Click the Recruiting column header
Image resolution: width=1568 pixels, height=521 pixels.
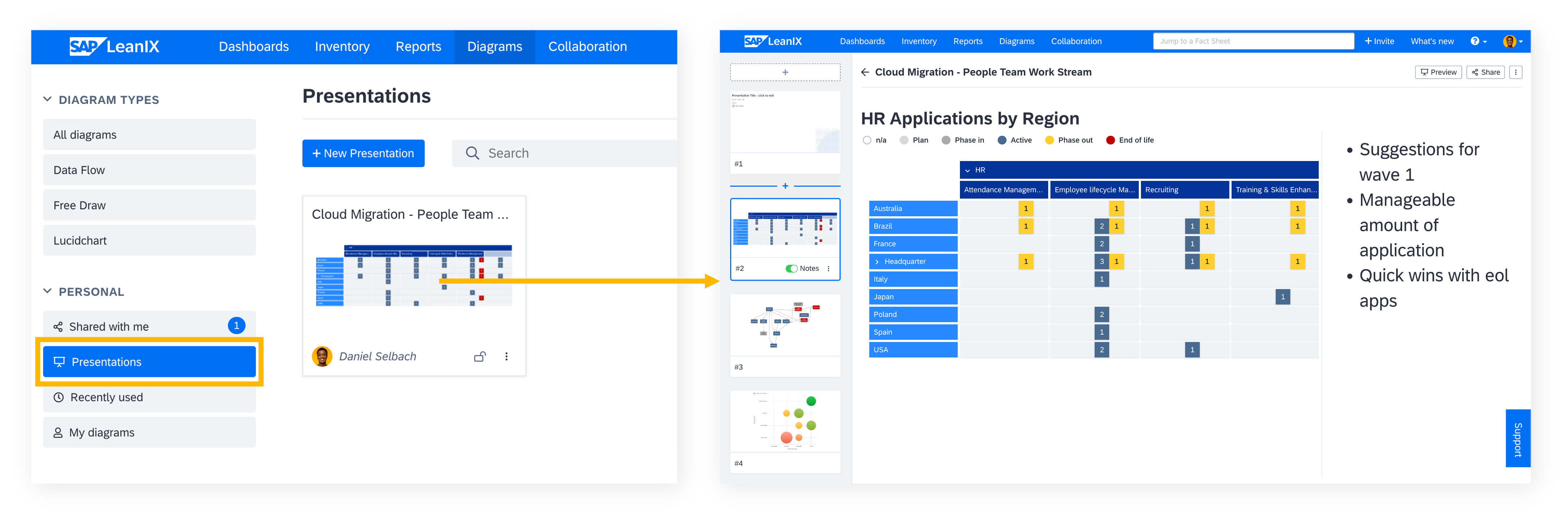[x=1185, y=190]
